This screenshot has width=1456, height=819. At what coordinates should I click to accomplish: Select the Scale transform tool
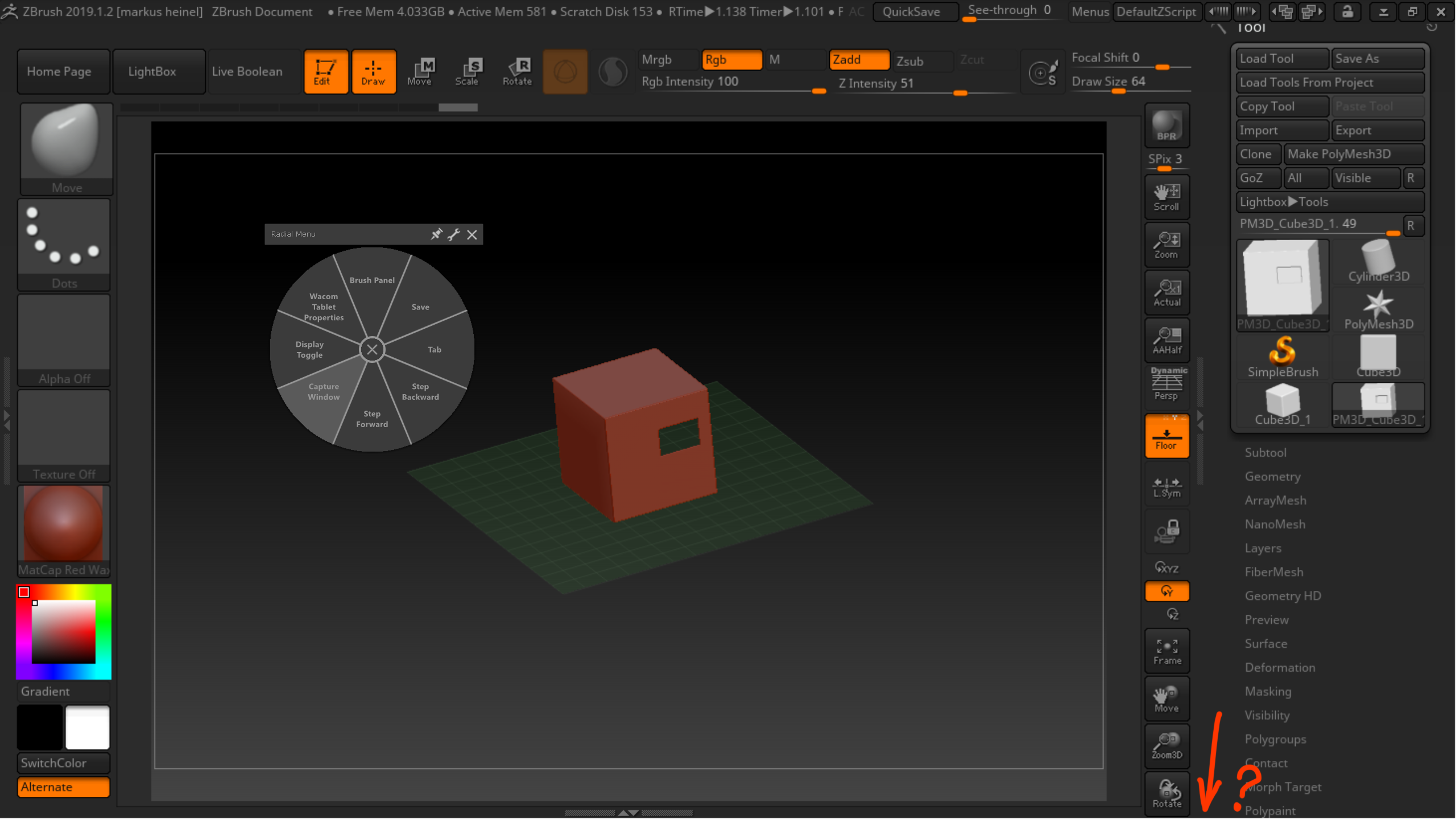pyautogui.click(x=467, y=72)
